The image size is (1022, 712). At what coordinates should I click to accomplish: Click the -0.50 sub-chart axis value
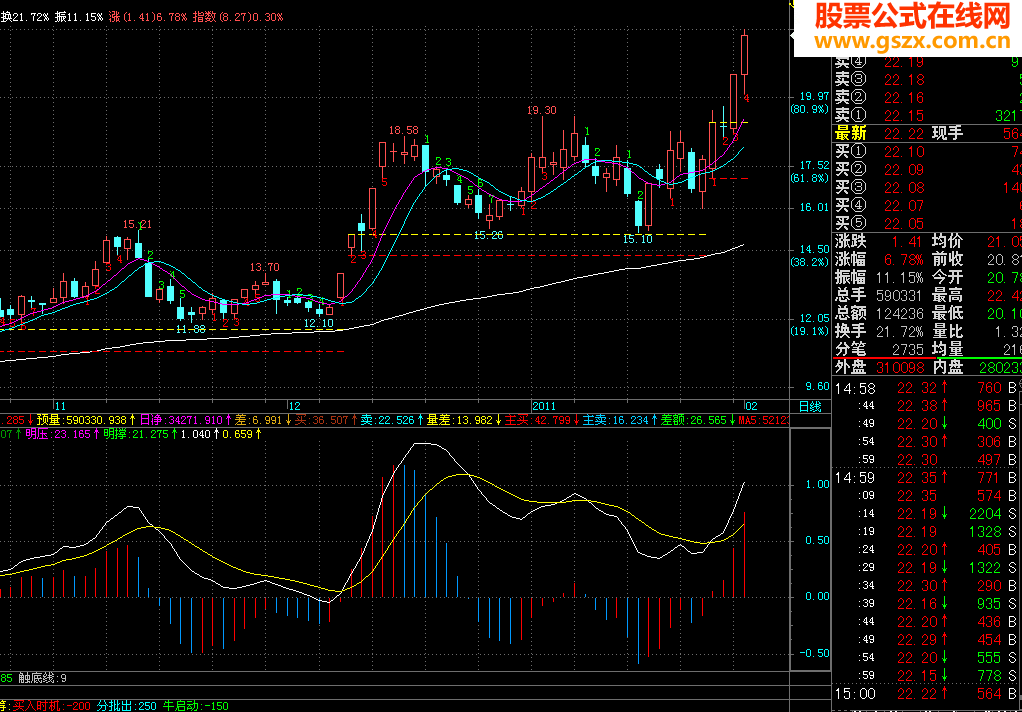click(815, 653)
